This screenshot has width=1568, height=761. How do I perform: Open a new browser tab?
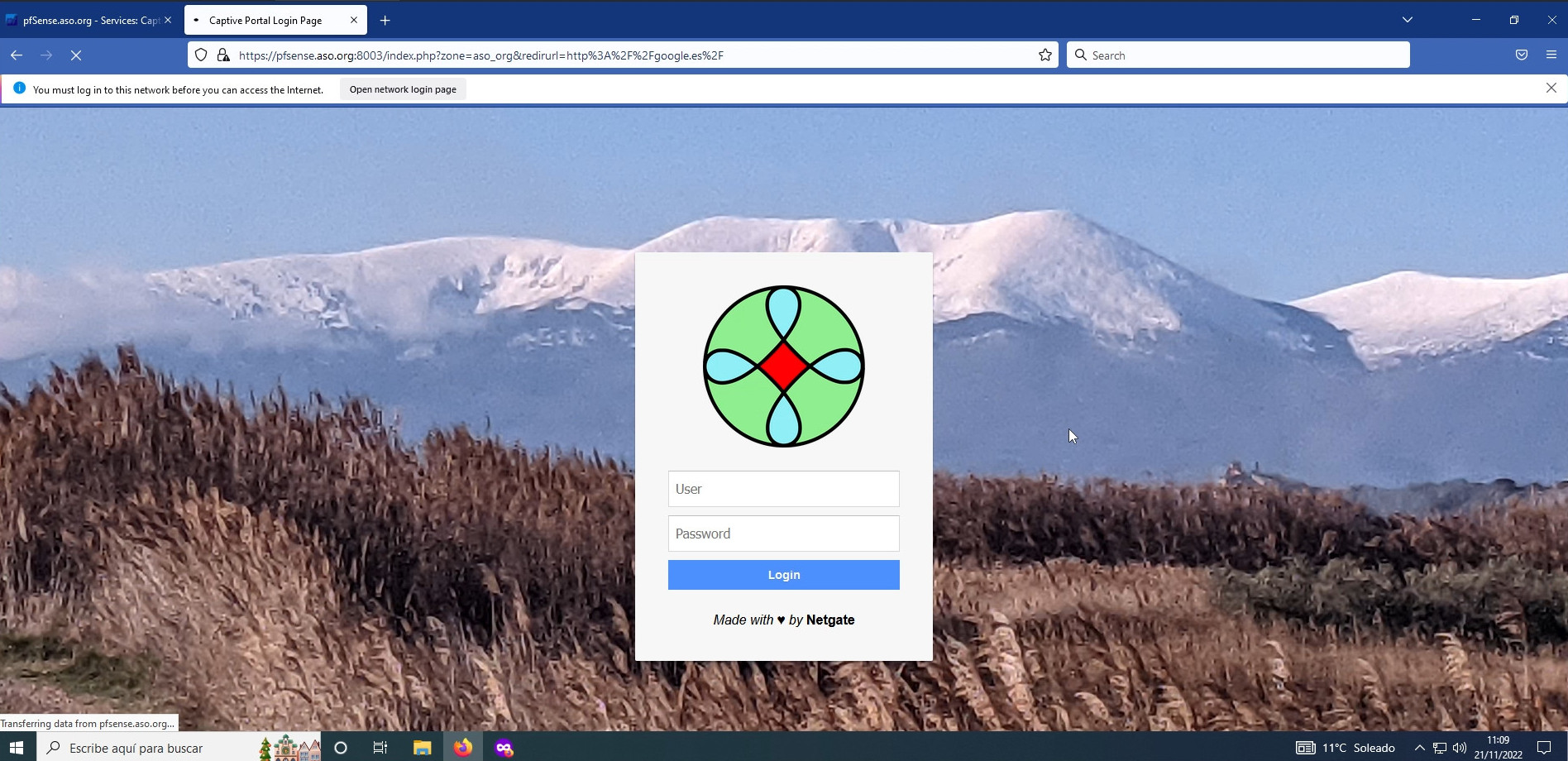(x=385, y=21)
